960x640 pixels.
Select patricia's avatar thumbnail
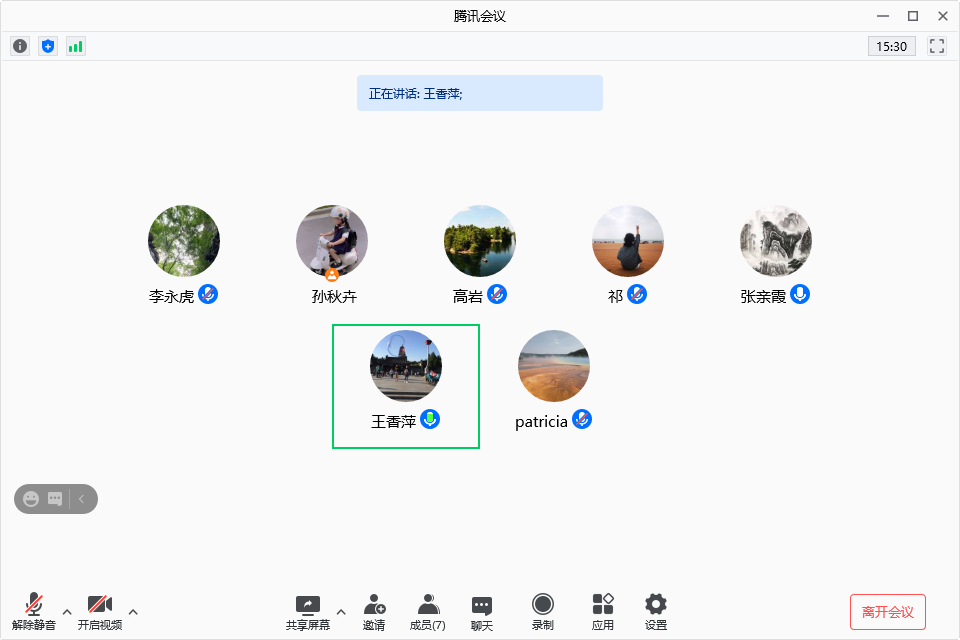[554, 366]
